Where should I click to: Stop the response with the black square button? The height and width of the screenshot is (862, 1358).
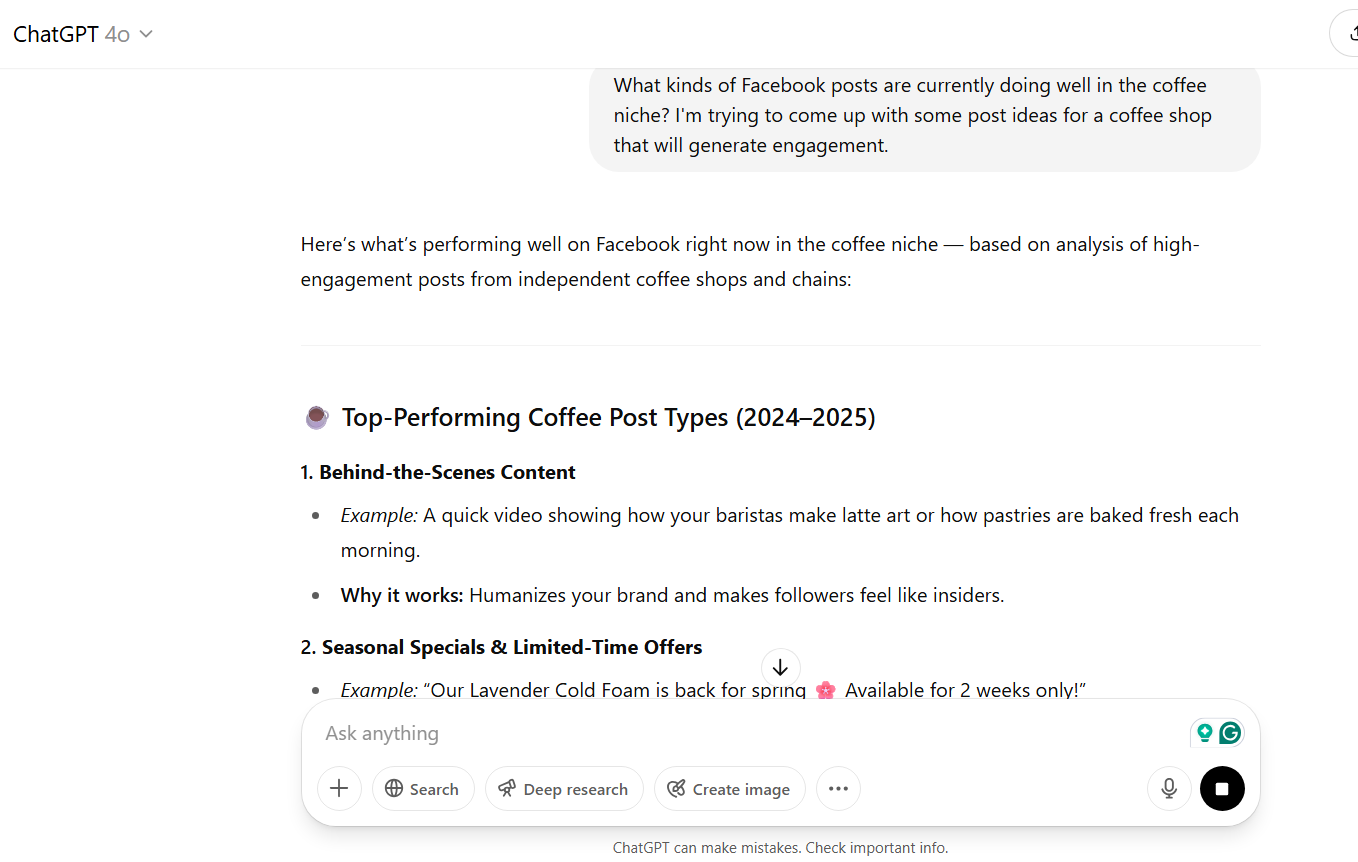[1222, 789]
